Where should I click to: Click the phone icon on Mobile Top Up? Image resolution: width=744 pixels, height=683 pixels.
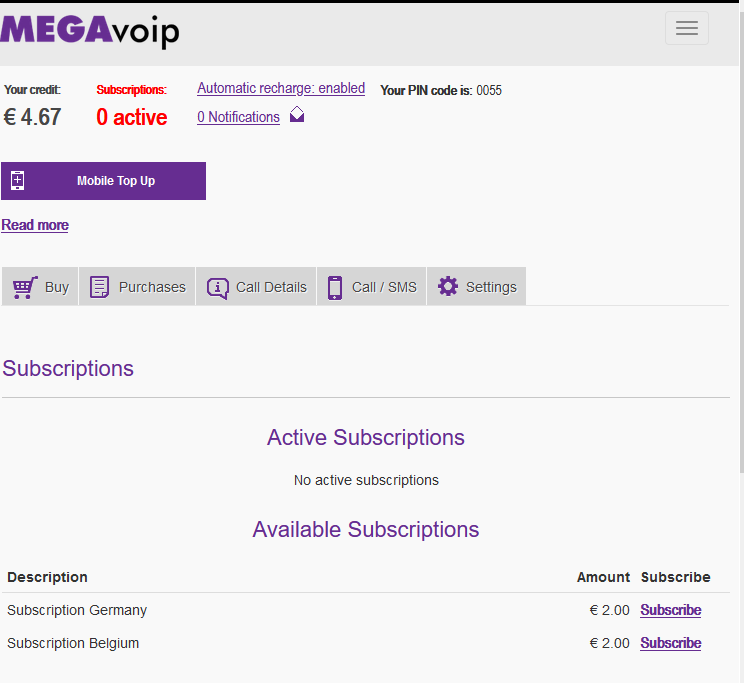coord(17,181)
